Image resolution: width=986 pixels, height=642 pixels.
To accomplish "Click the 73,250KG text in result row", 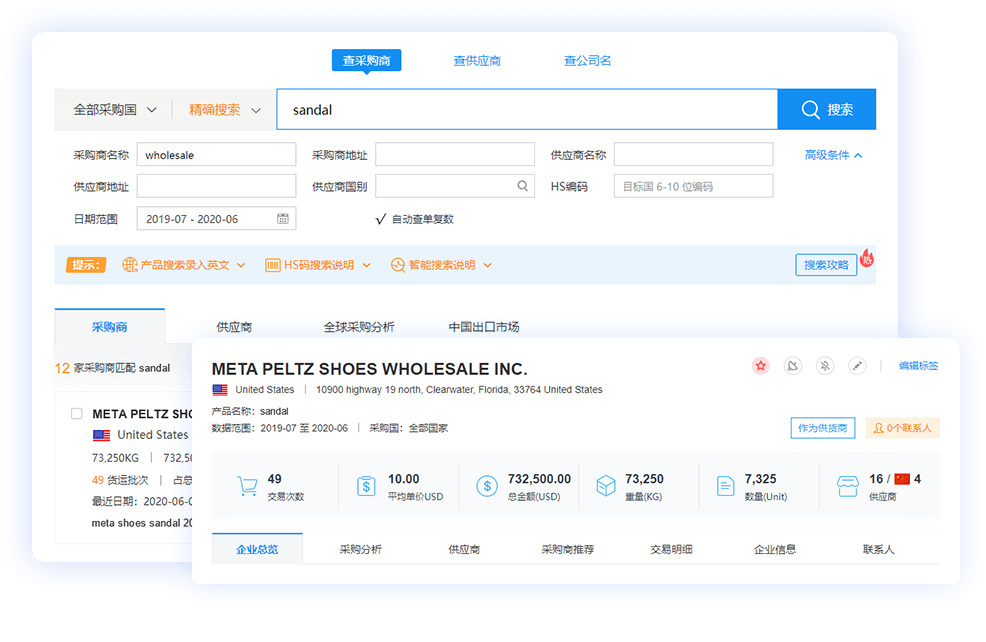I will pyautogui.click(x=115, y=458).
